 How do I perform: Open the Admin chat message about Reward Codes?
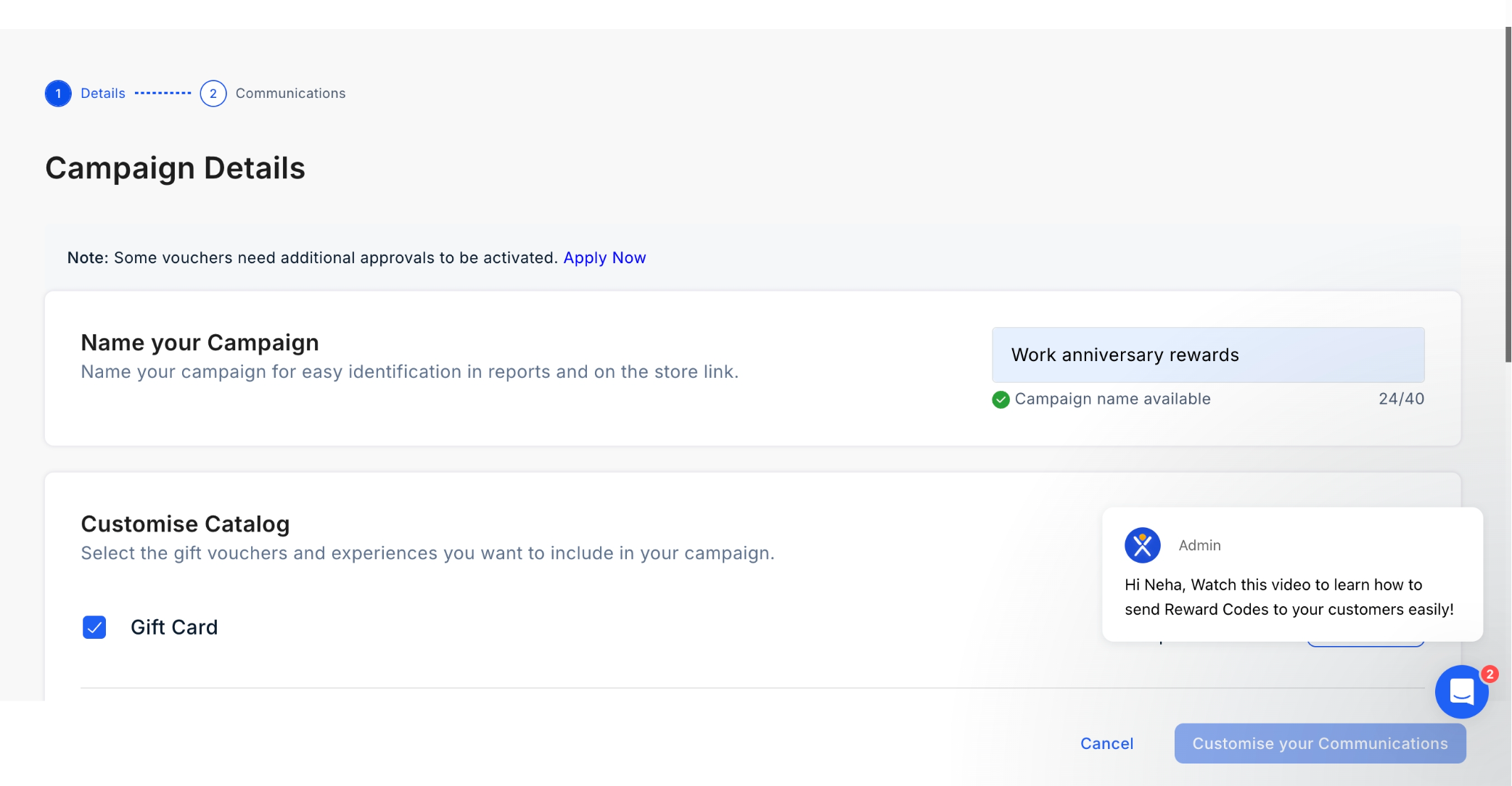tap(1289, 597)
